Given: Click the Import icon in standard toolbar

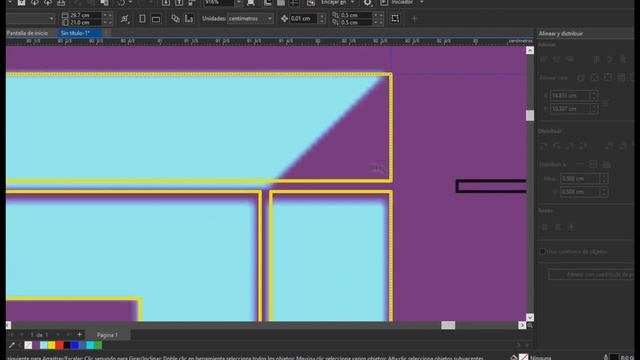Looking at the screenshot, I should point(166,2).
